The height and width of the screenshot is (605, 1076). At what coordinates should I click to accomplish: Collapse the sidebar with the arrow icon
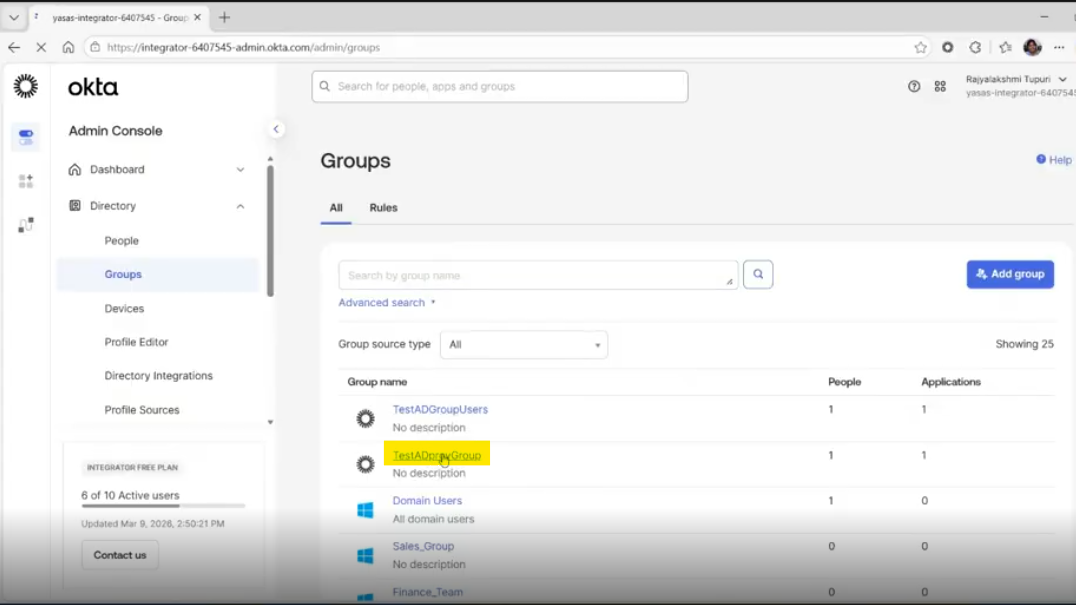[x=276, y=129]
